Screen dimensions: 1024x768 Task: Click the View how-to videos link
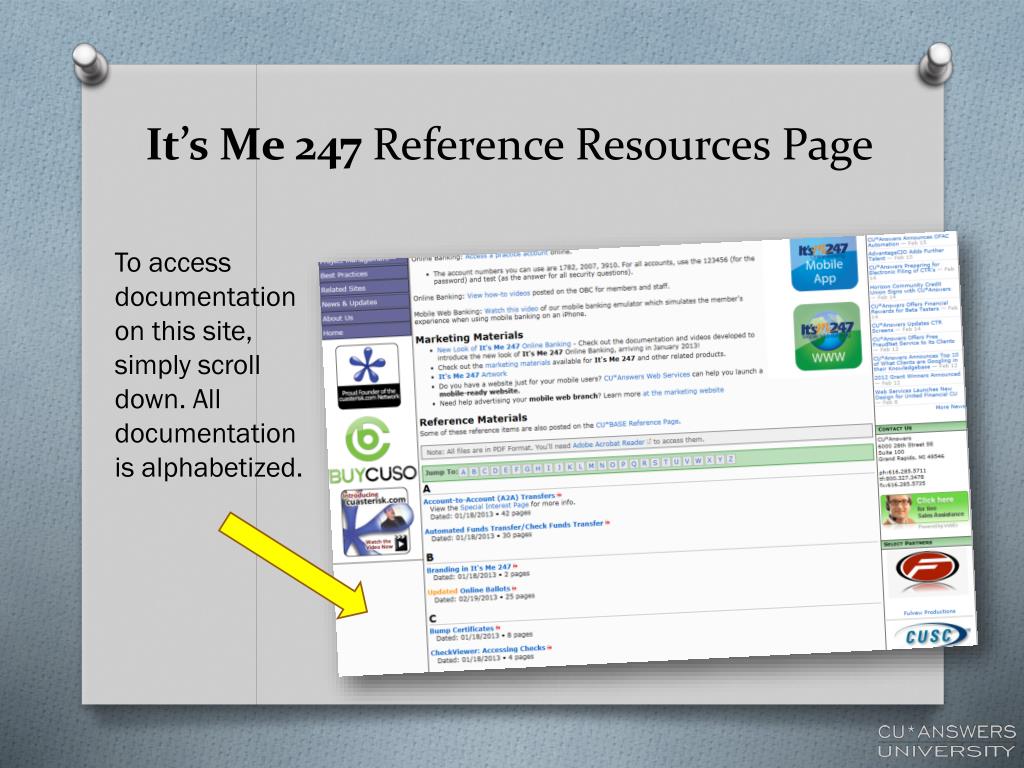point(498,294)
